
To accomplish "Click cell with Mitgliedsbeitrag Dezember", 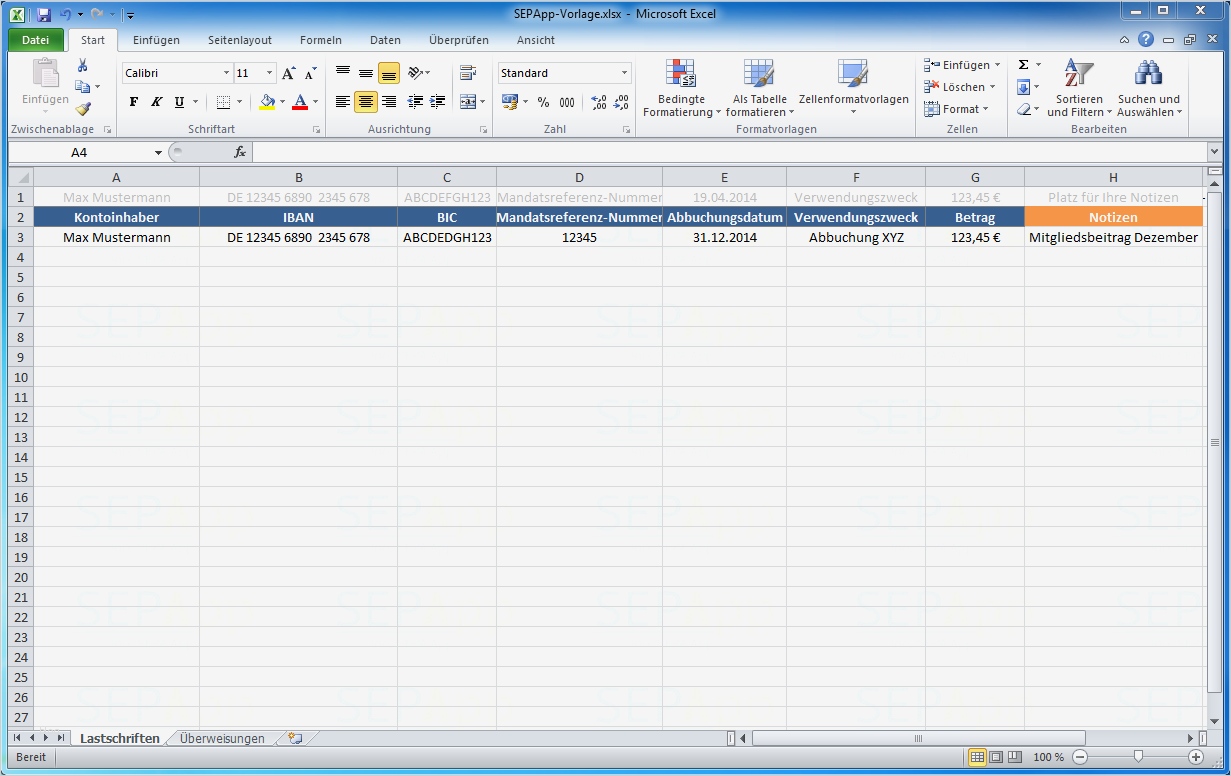I will 1113,237.
